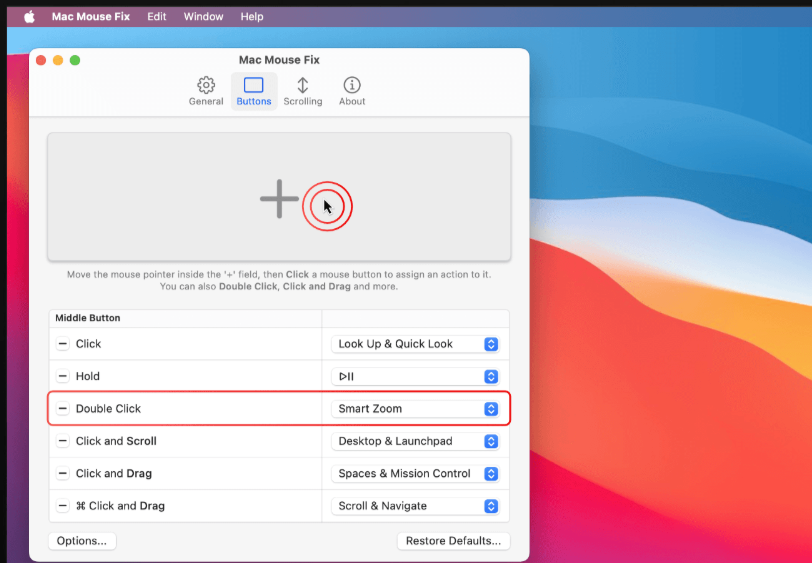The height and width of the screenshot is (563, 812).
Task: Open the Help menu
Action: [252, 17]
